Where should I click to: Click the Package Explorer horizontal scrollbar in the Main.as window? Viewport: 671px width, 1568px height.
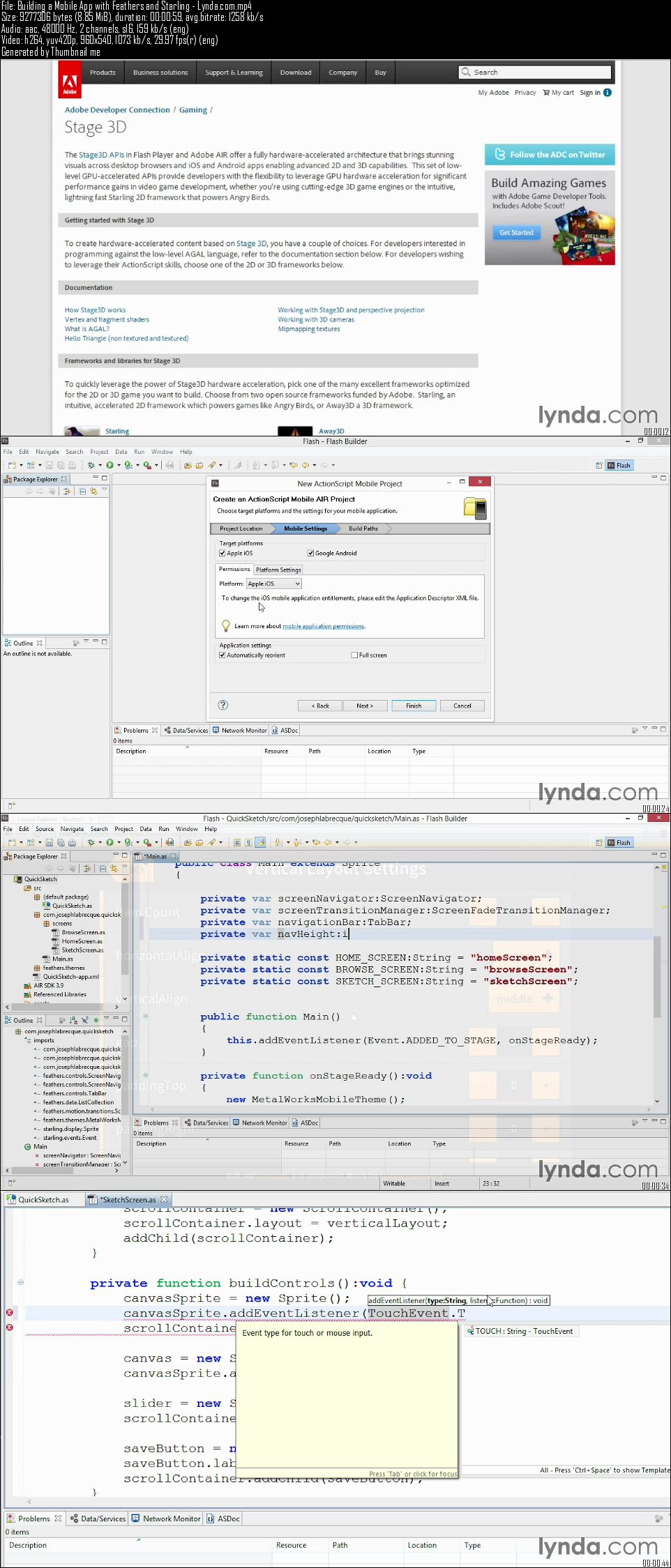coord(63,1007)
